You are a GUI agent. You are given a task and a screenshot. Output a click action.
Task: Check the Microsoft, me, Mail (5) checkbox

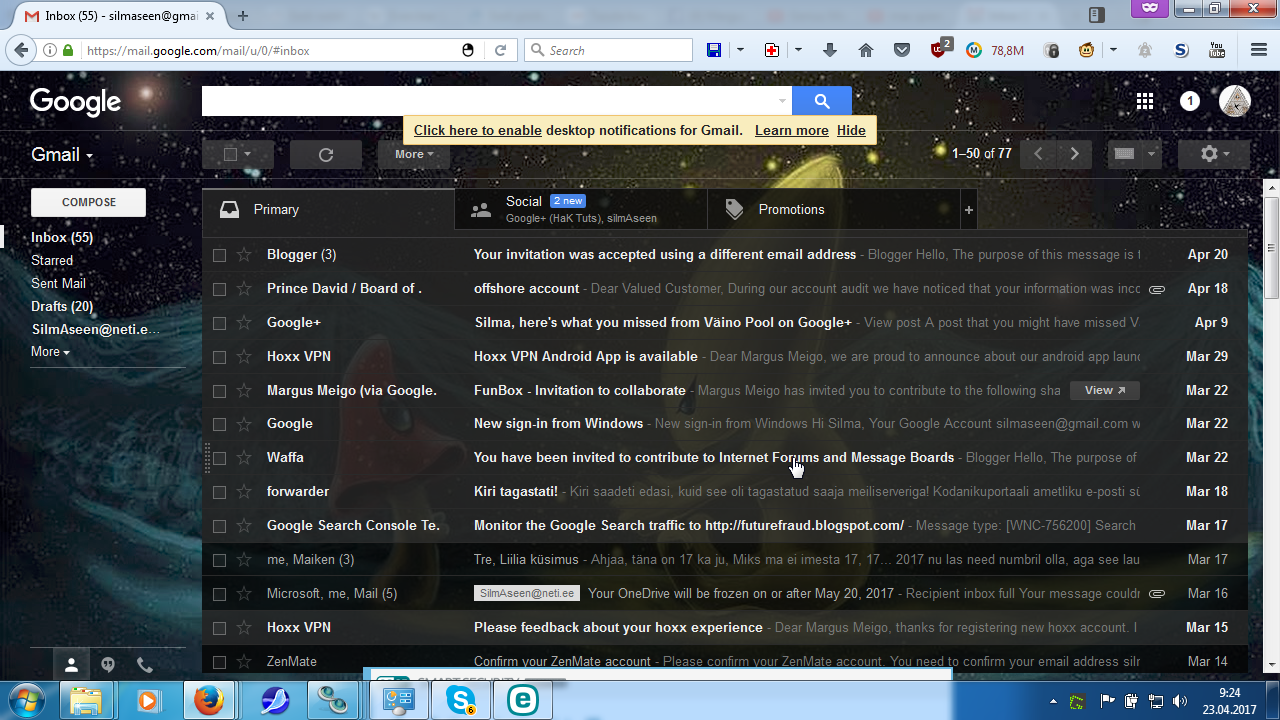(x=219, y=594)
